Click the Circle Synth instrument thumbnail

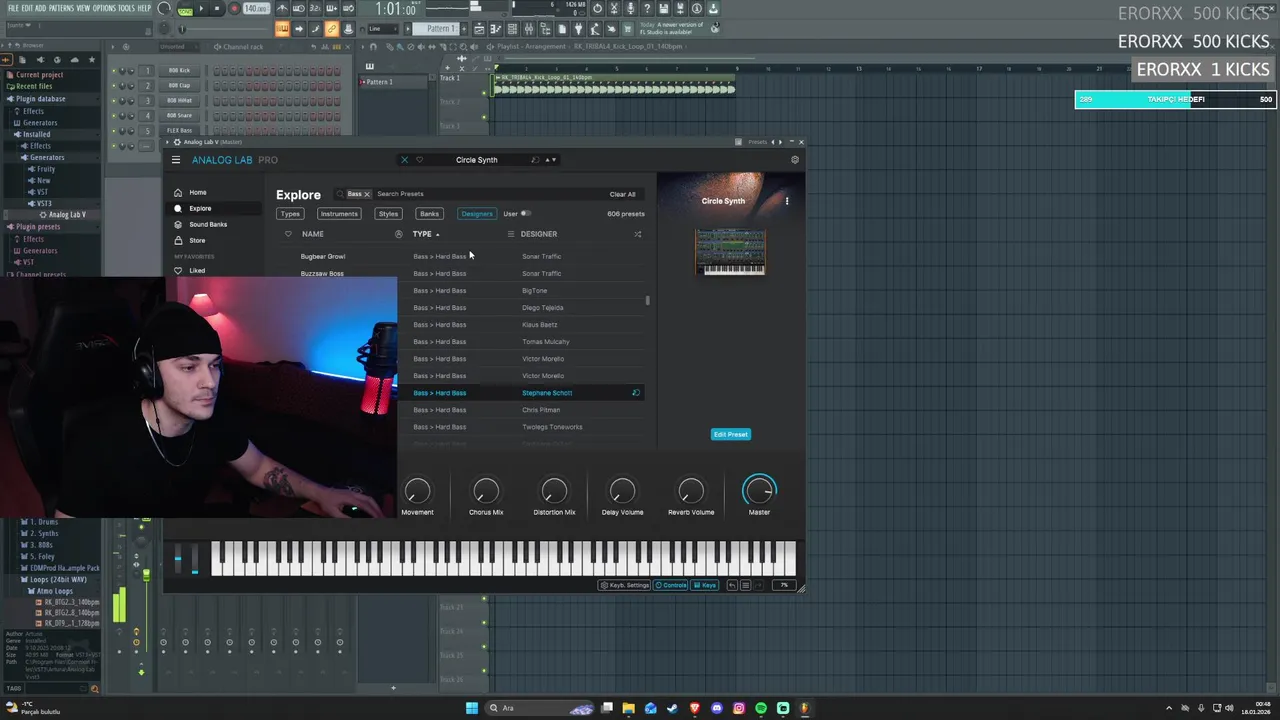[x=730, y=251]
